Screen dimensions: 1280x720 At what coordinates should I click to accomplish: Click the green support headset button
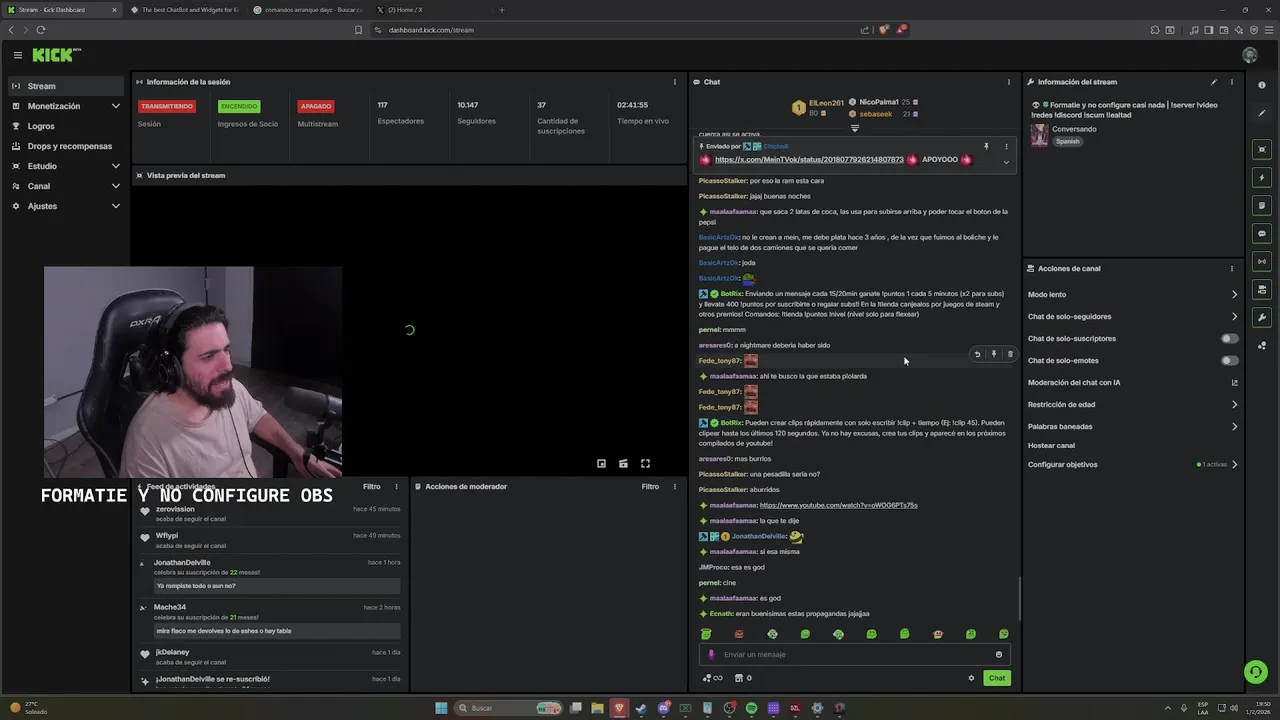point(1255,671)
